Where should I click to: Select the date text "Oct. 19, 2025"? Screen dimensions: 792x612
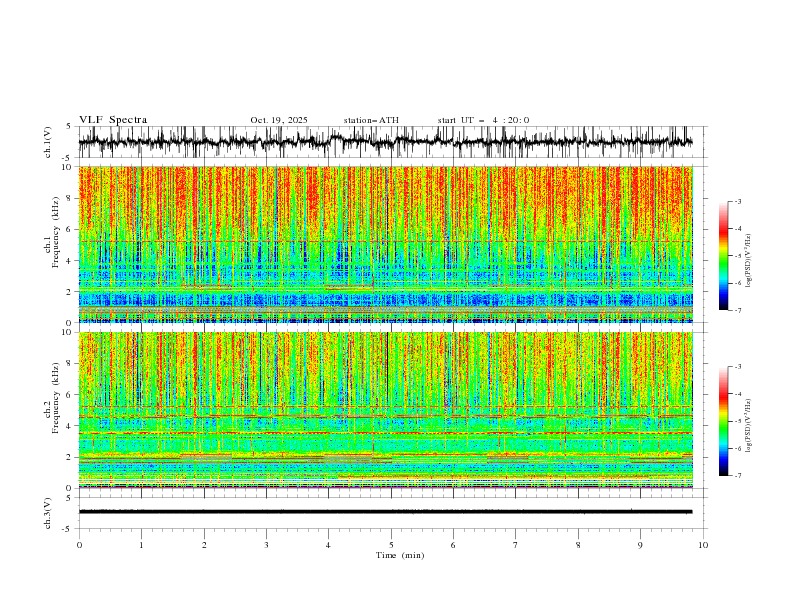(x=279, y=120)
